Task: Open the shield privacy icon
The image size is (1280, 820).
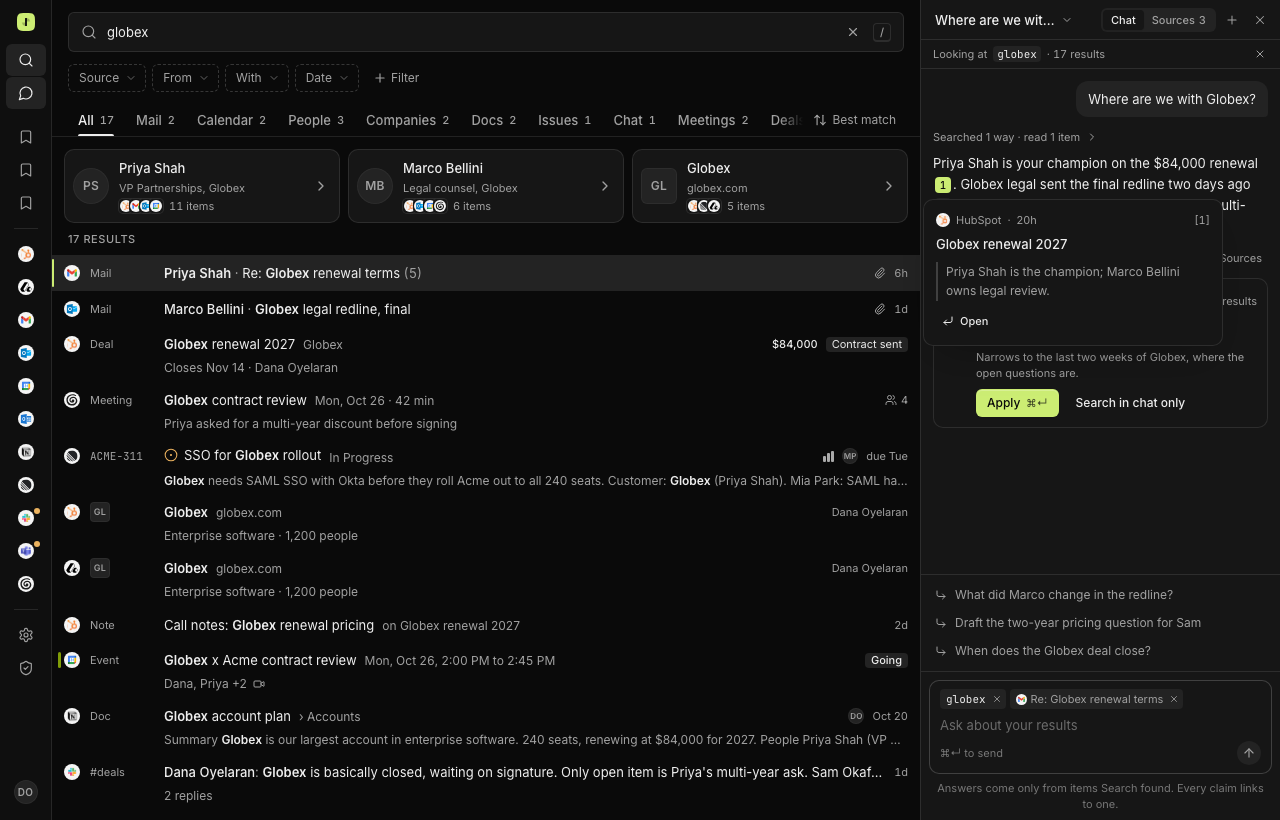Action: (26, 668)
